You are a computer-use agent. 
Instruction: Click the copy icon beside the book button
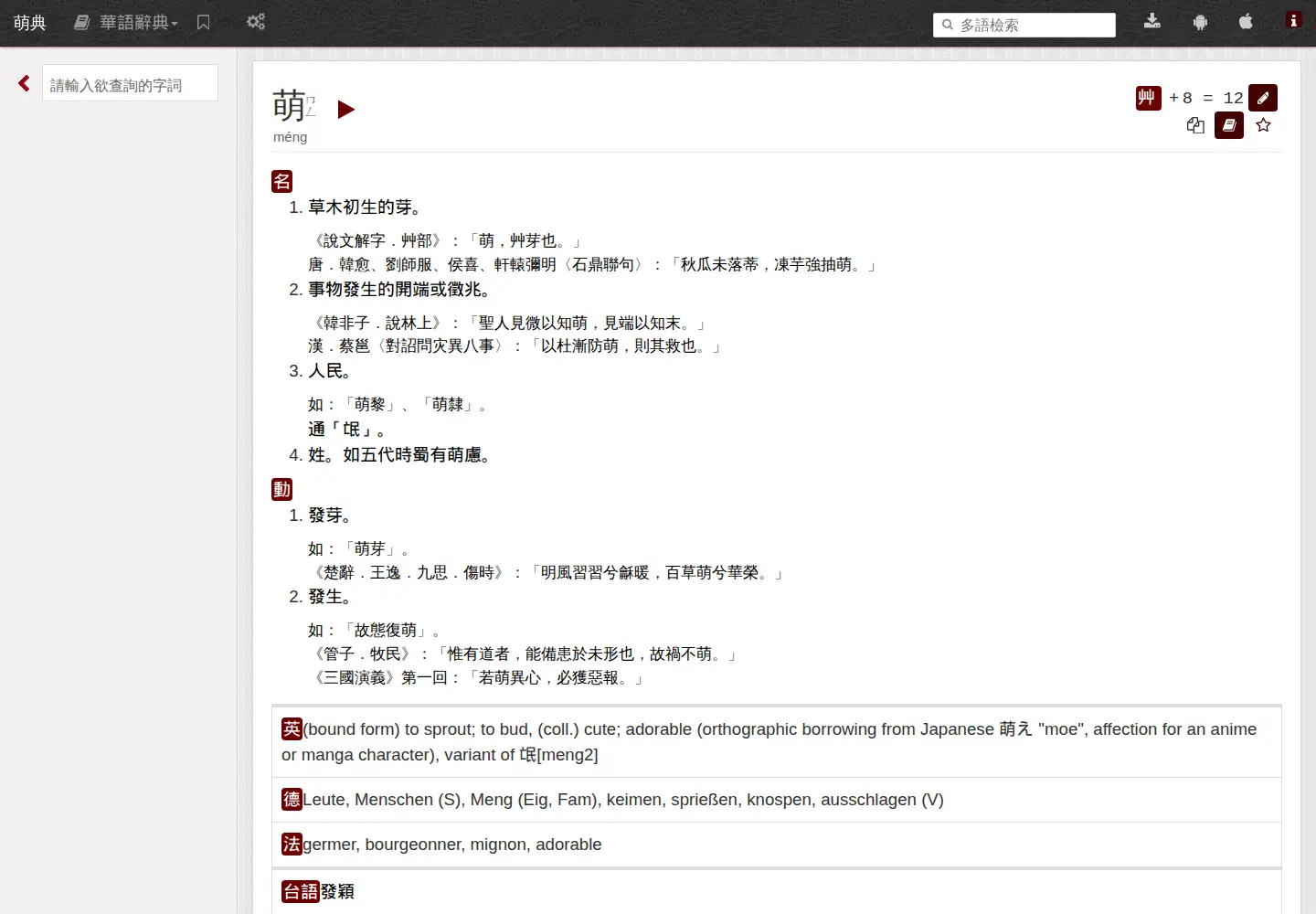coord(1195,125)
